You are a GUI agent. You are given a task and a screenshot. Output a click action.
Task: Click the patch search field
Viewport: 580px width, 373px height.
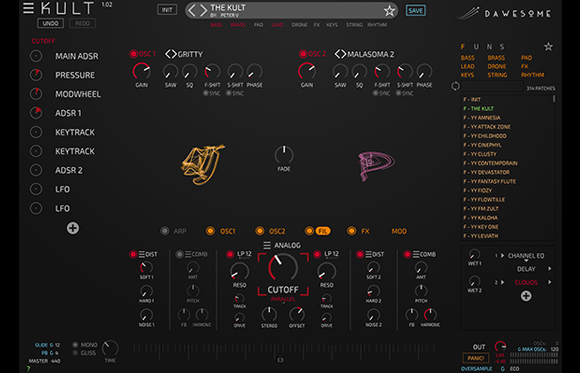click(x=492, y=86)
